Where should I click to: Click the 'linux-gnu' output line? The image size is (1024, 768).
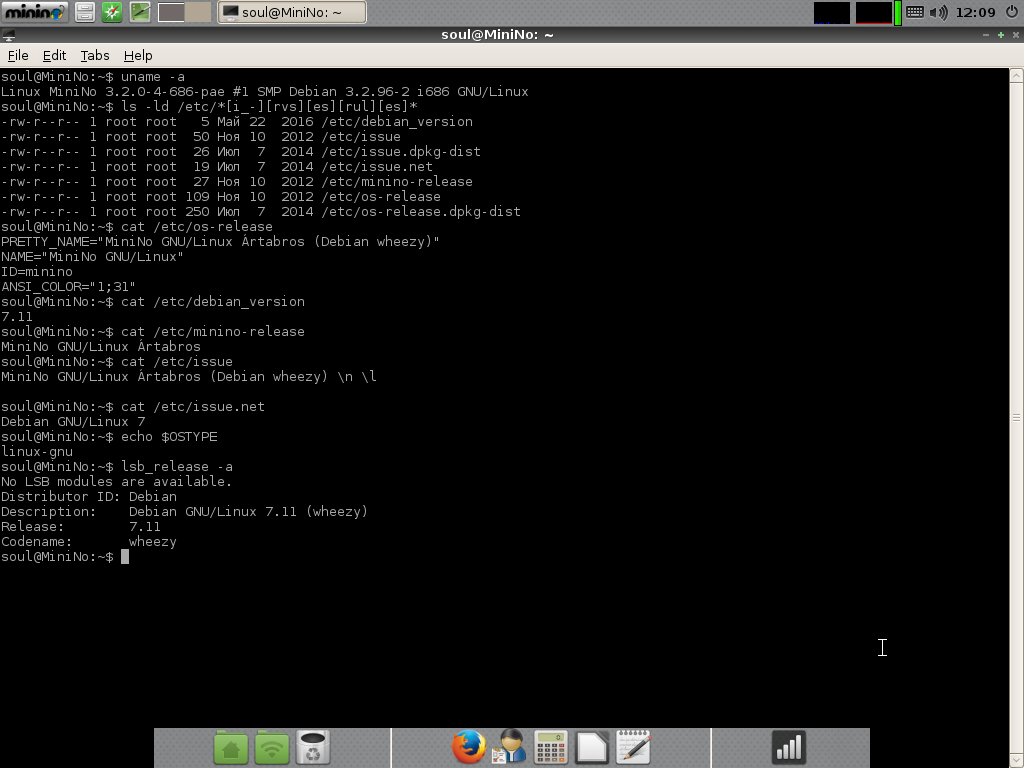pyautogui.click(x=37, y=452)
